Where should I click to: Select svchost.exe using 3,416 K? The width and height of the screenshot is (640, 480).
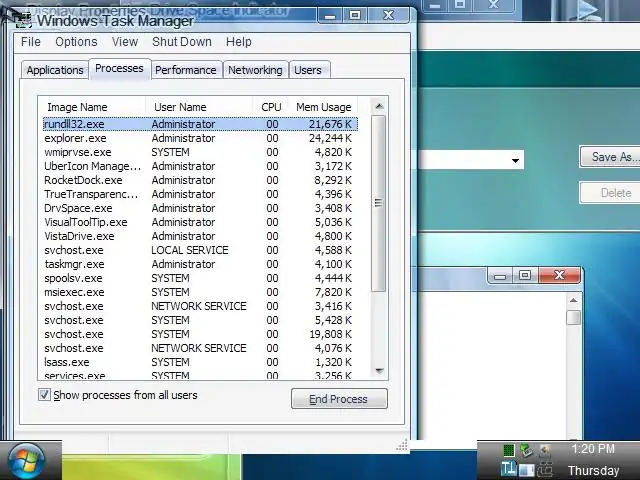coord(200,306)
